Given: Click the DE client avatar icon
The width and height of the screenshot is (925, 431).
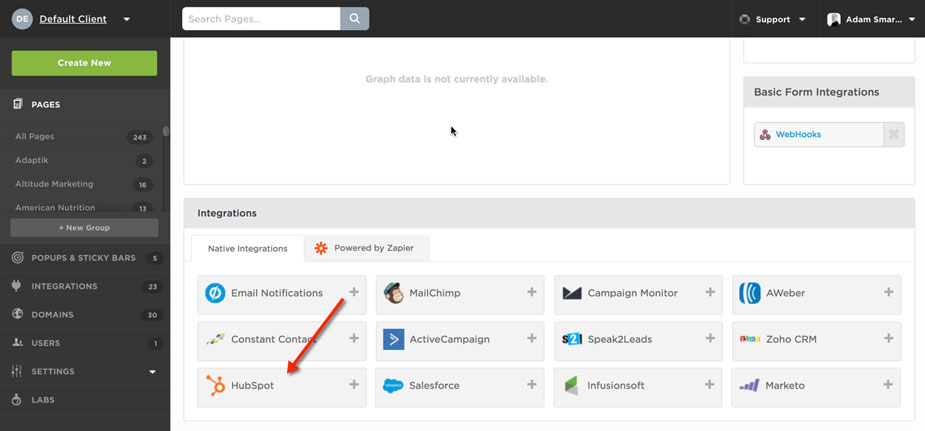Looking at the screenshot, I should pyautogui.click(x=22, y=19).
